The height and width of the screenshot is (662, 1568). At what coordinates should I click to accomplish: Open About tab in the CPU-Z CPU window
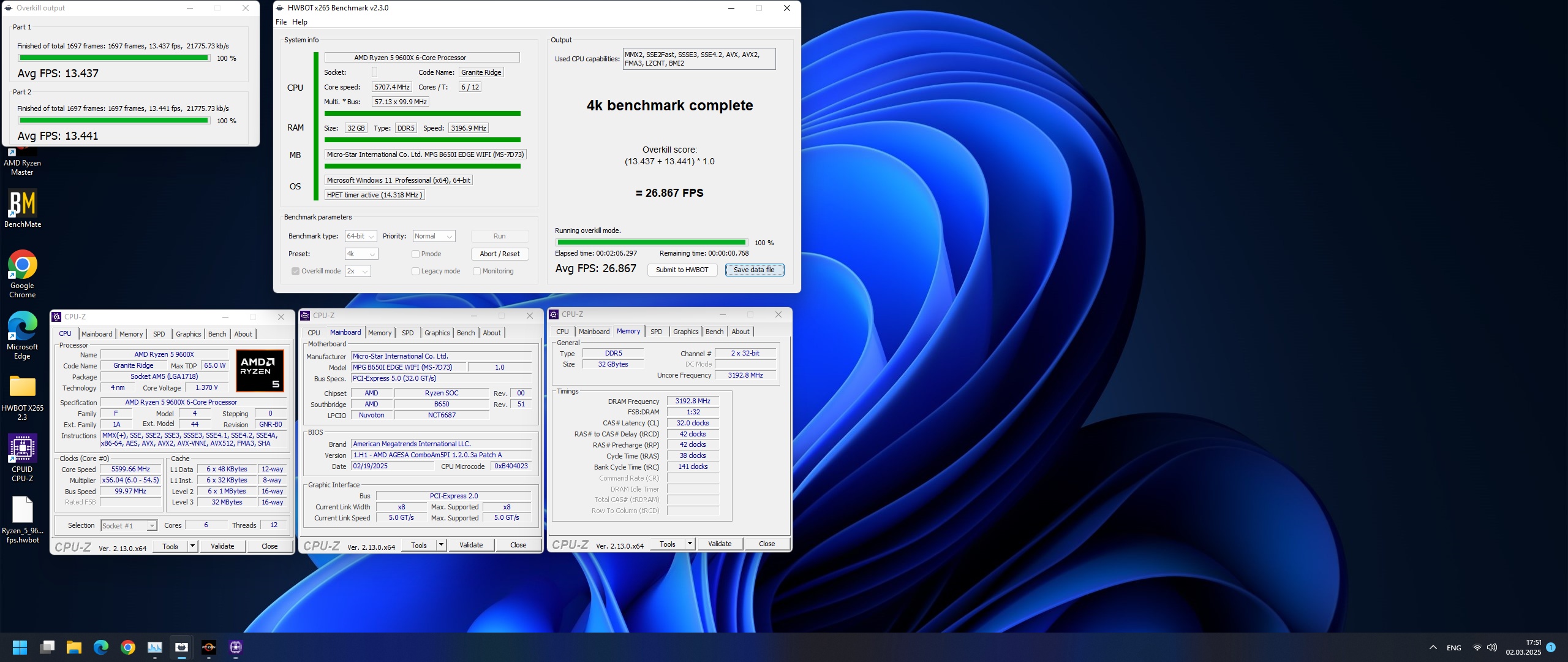click(243, 334)
